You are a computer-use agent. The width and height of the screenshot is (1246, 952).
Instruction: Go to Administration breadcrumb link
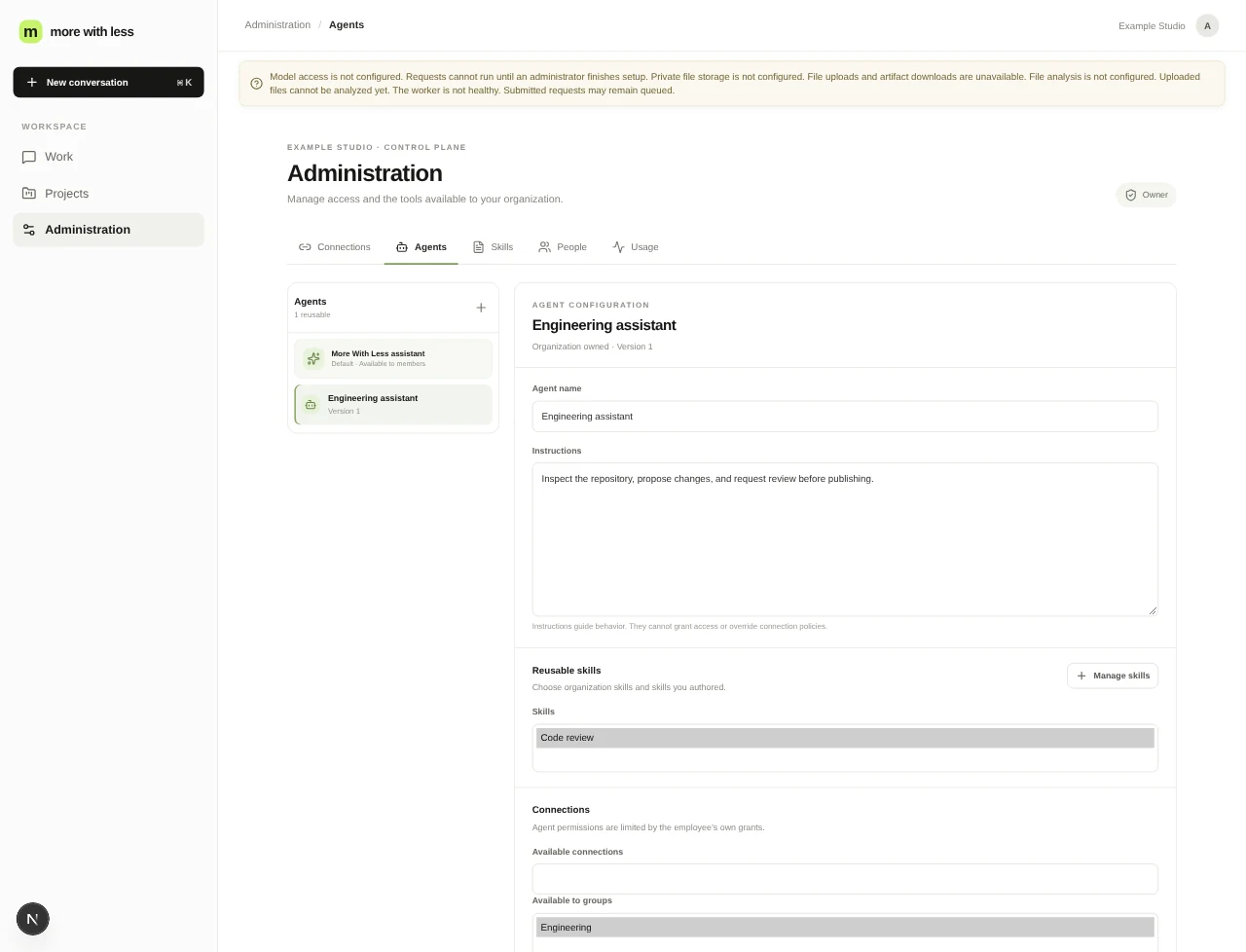(x=277, y=25)
